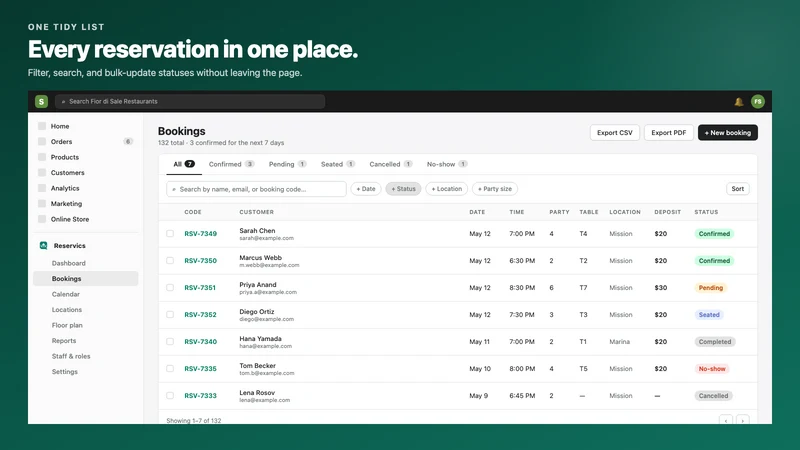Screen dimensions: 800x450
Task: Select the checkbox for RSV-7349
Action: [x=170, y=234]
